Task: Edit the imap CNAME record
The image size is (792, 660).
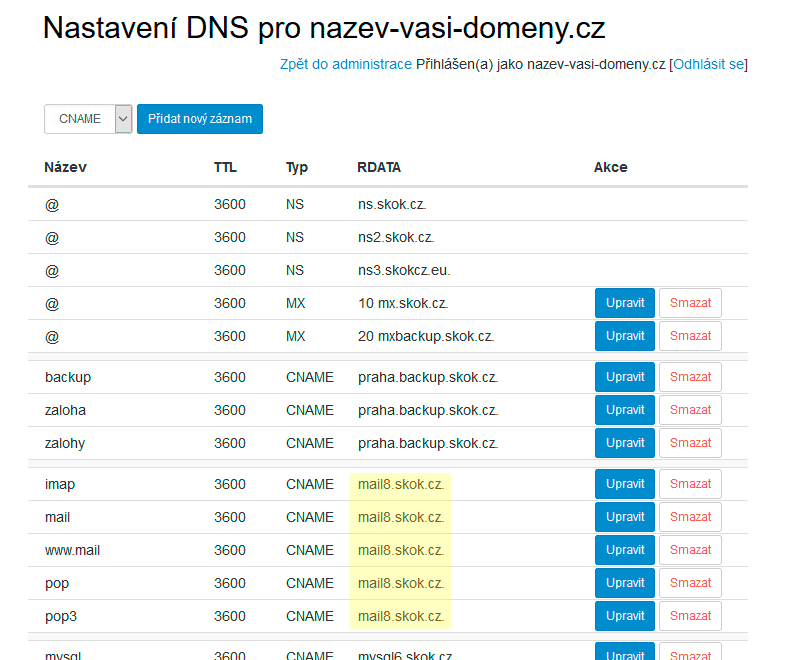Action: tap(625, 484)
